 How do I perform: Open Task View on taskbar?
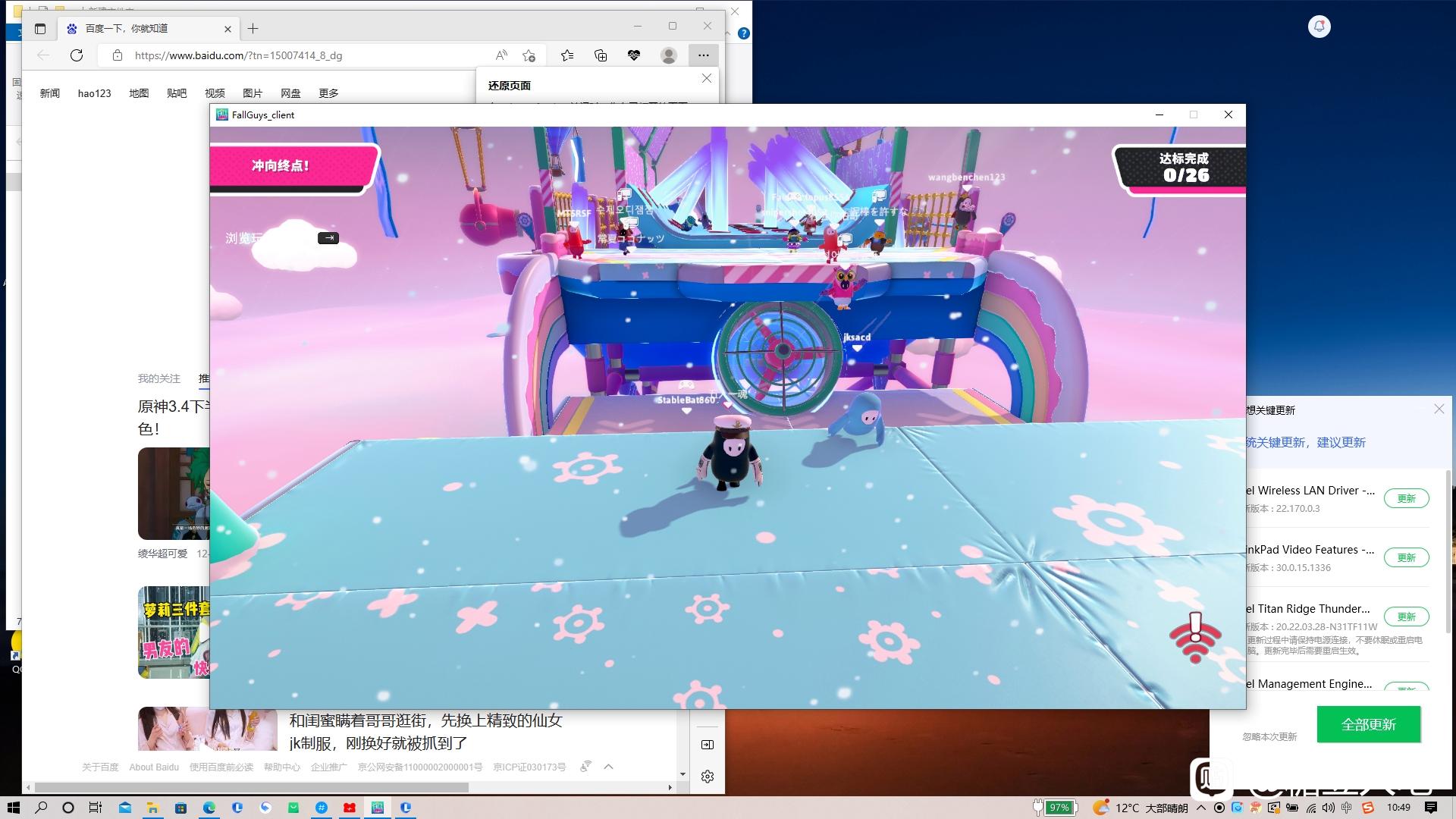pos(96,808)
